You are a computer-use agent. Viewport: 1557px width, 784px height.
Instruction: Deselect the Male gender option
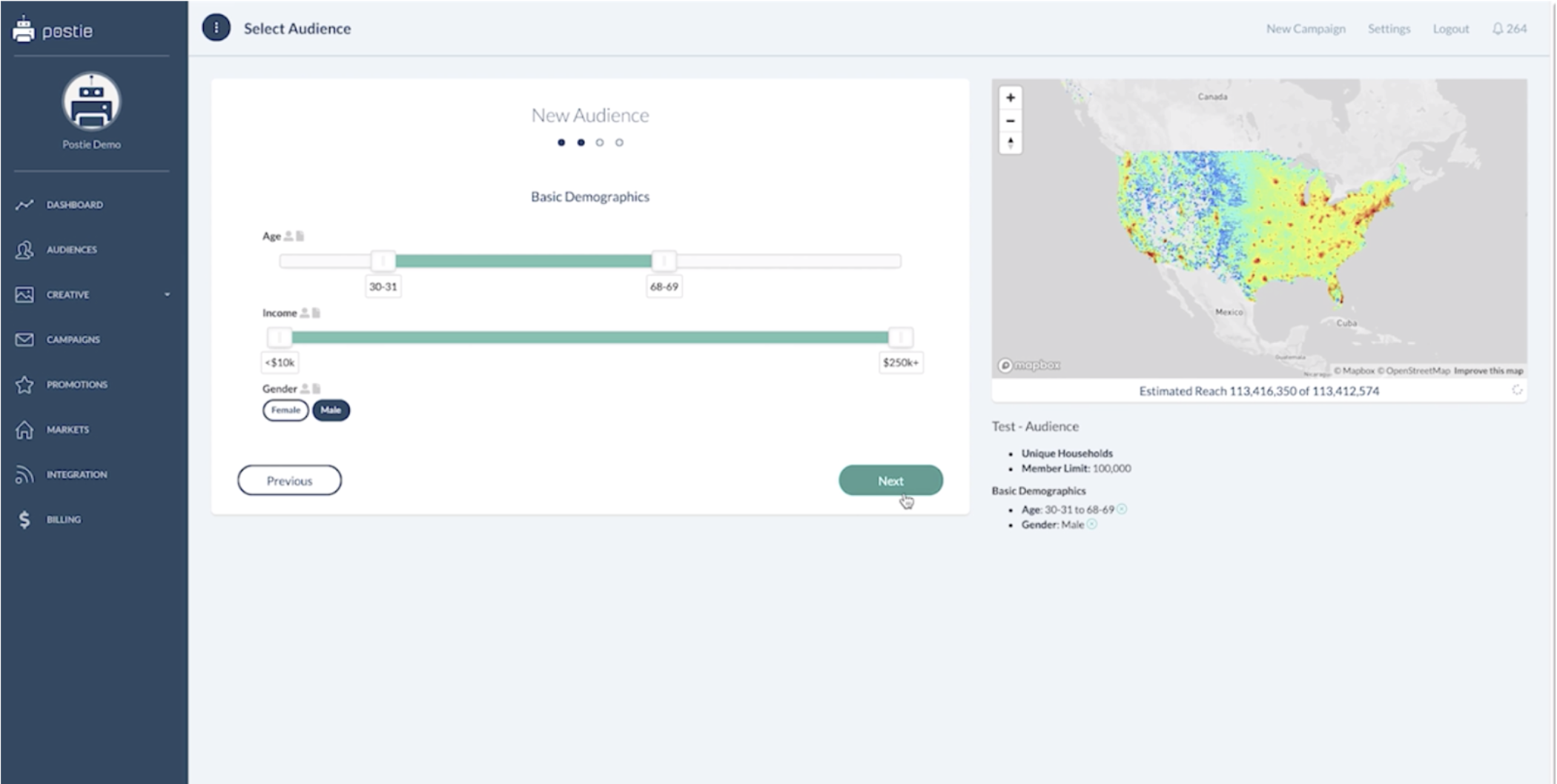(x=331, y=410)
